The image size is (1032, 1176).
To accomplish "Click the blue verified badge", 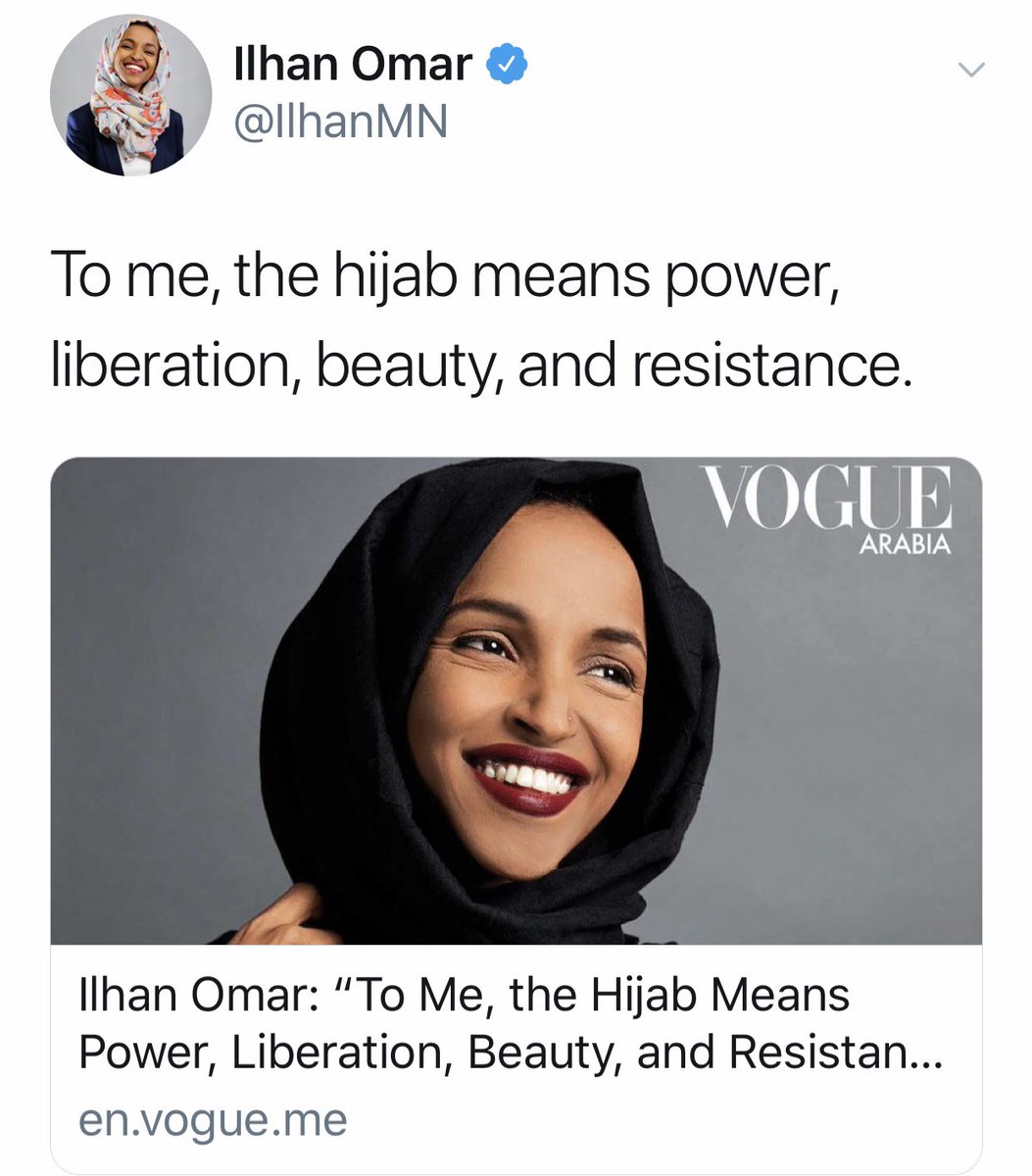I will 508,67.
